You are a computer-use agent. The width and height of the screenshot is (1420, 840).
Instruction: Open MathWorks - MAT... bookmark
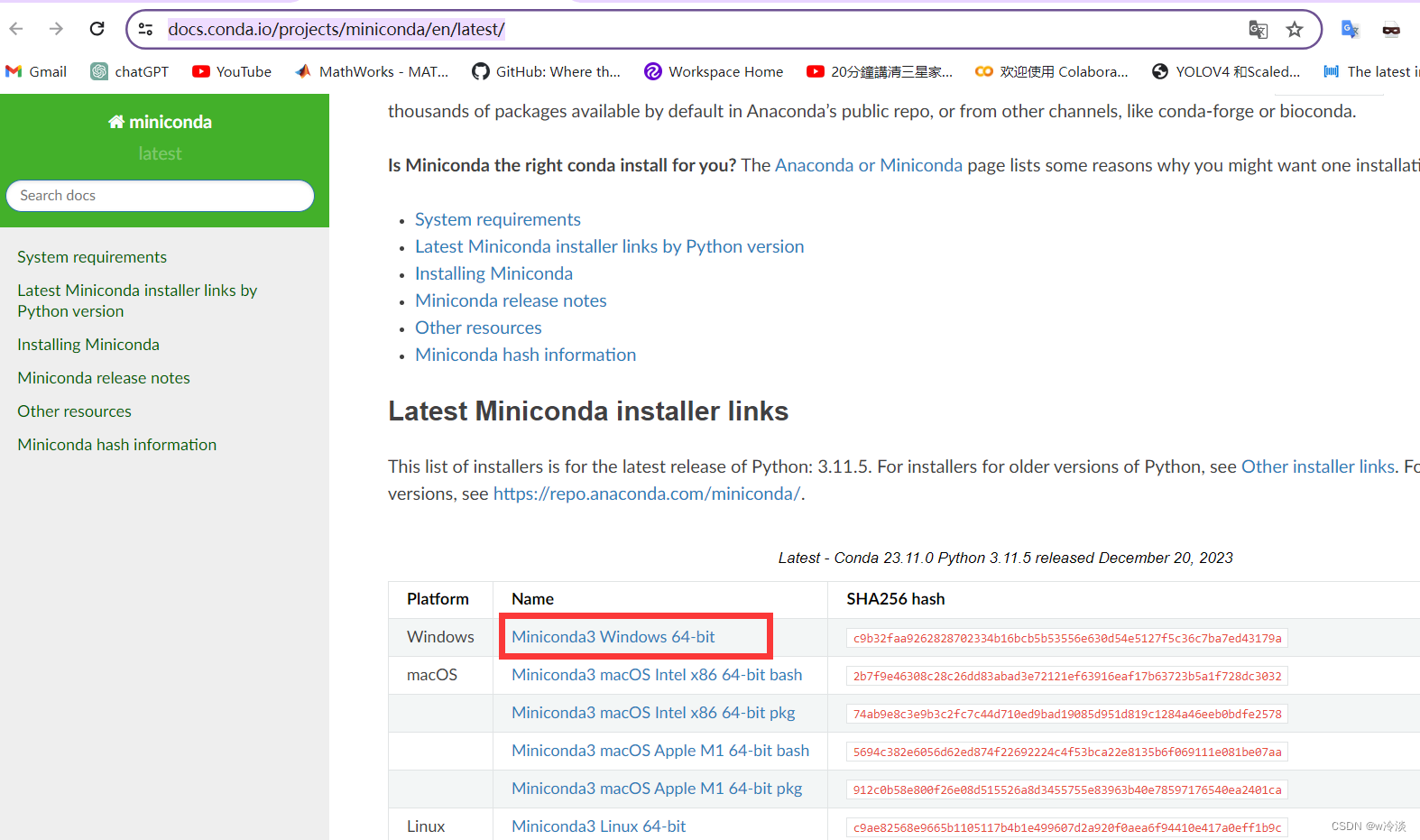(x=372, y=71)
